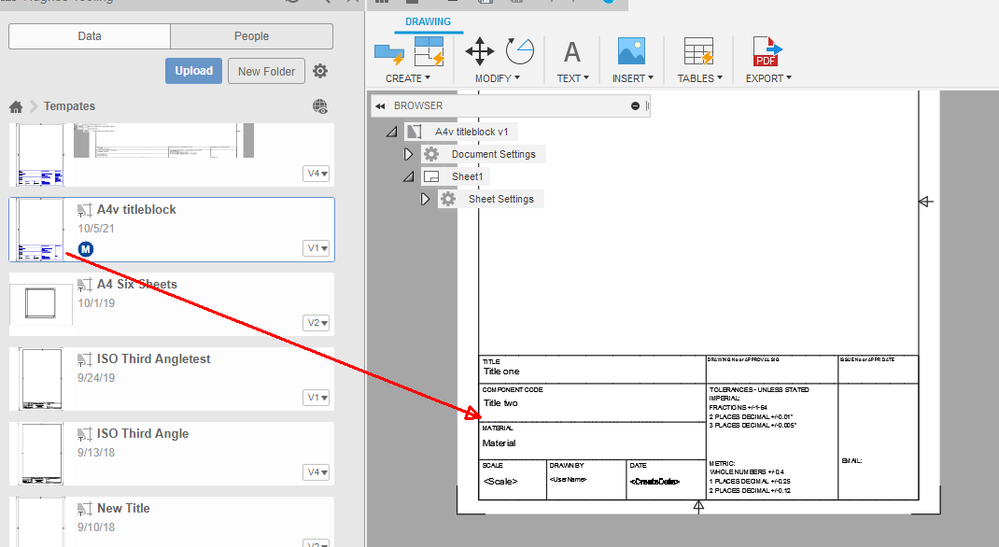Image resolution: width=999 pixels, height=547 pixels.
Task: Click the New Folder button
Action: [x=266, y=71]
